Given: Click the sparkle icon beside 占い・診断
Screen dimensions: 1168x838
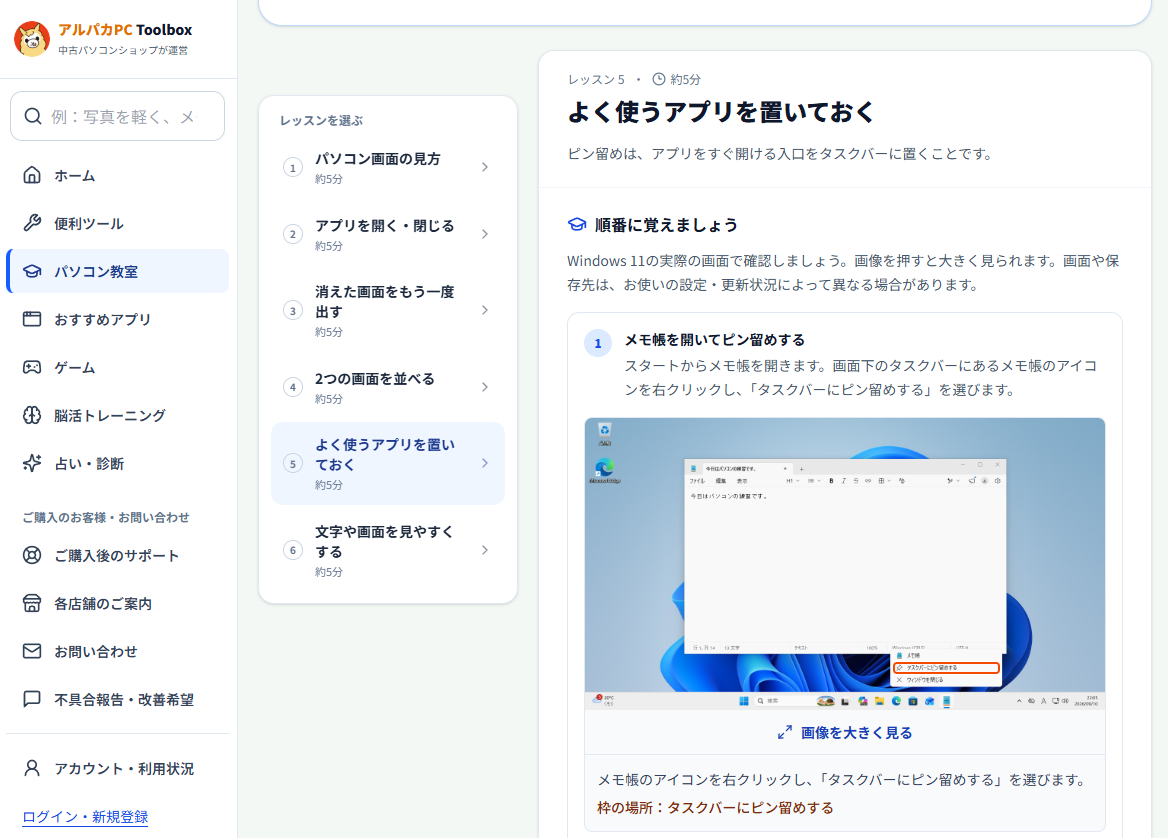Looking at the screenshot, I should click(32, 463).
